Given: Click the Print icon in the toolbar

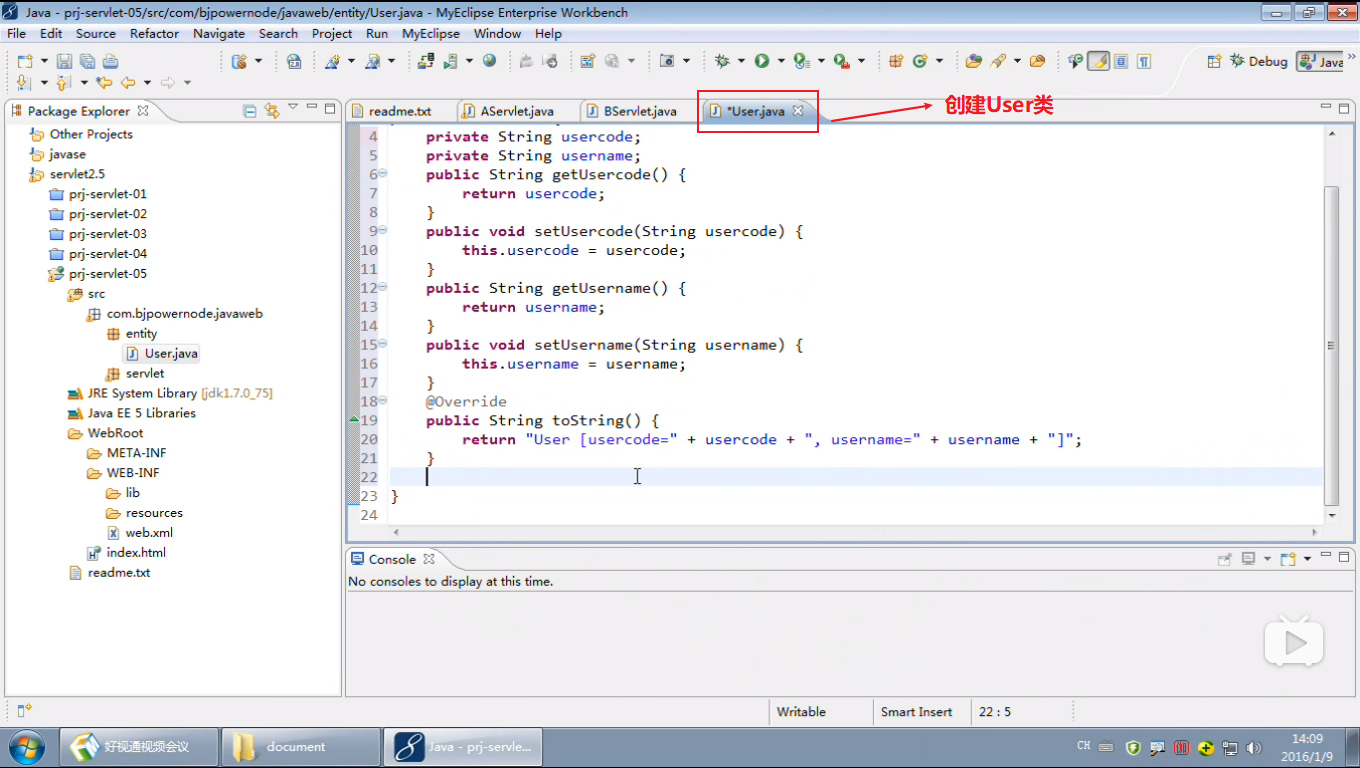Looking at the screenshot, I should pos(110,61).
